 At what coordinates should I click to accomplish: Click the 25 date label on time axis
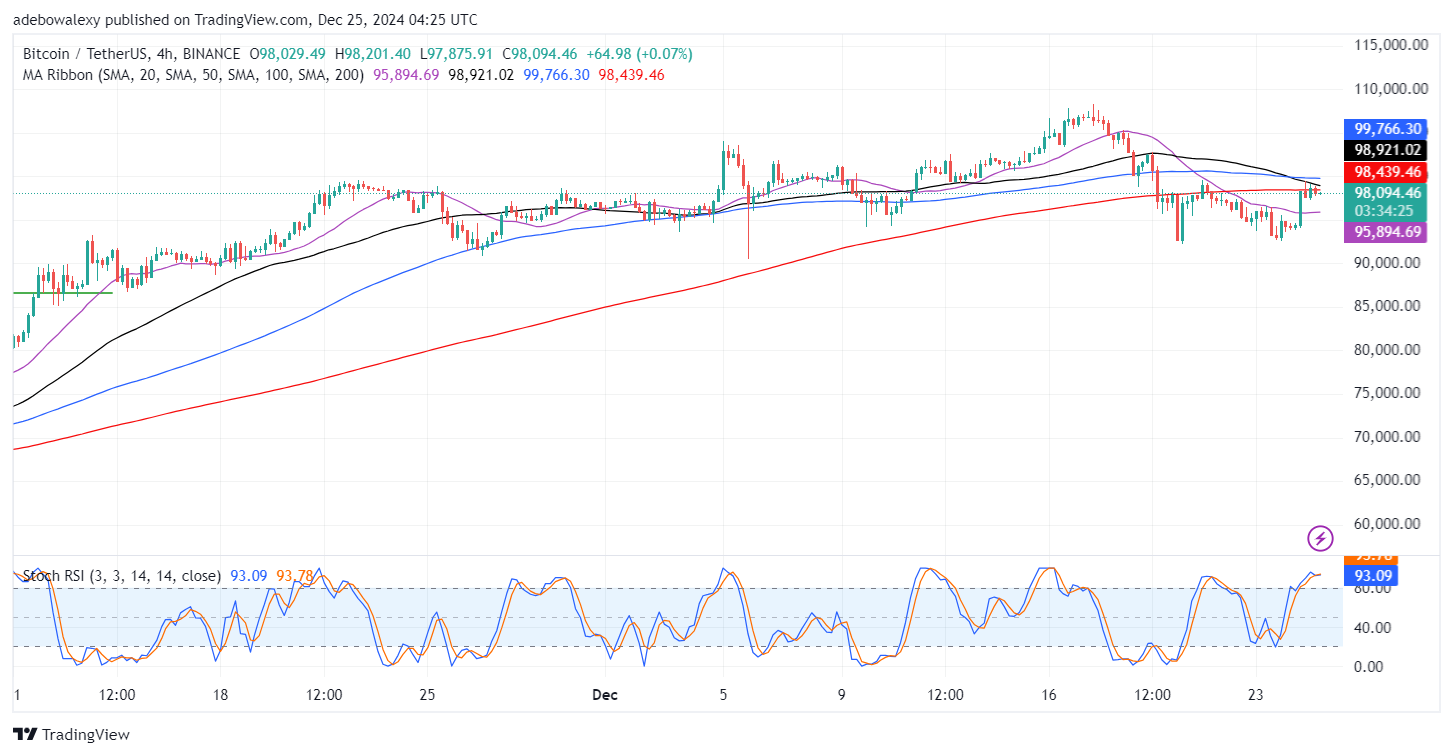coord(427,695)
